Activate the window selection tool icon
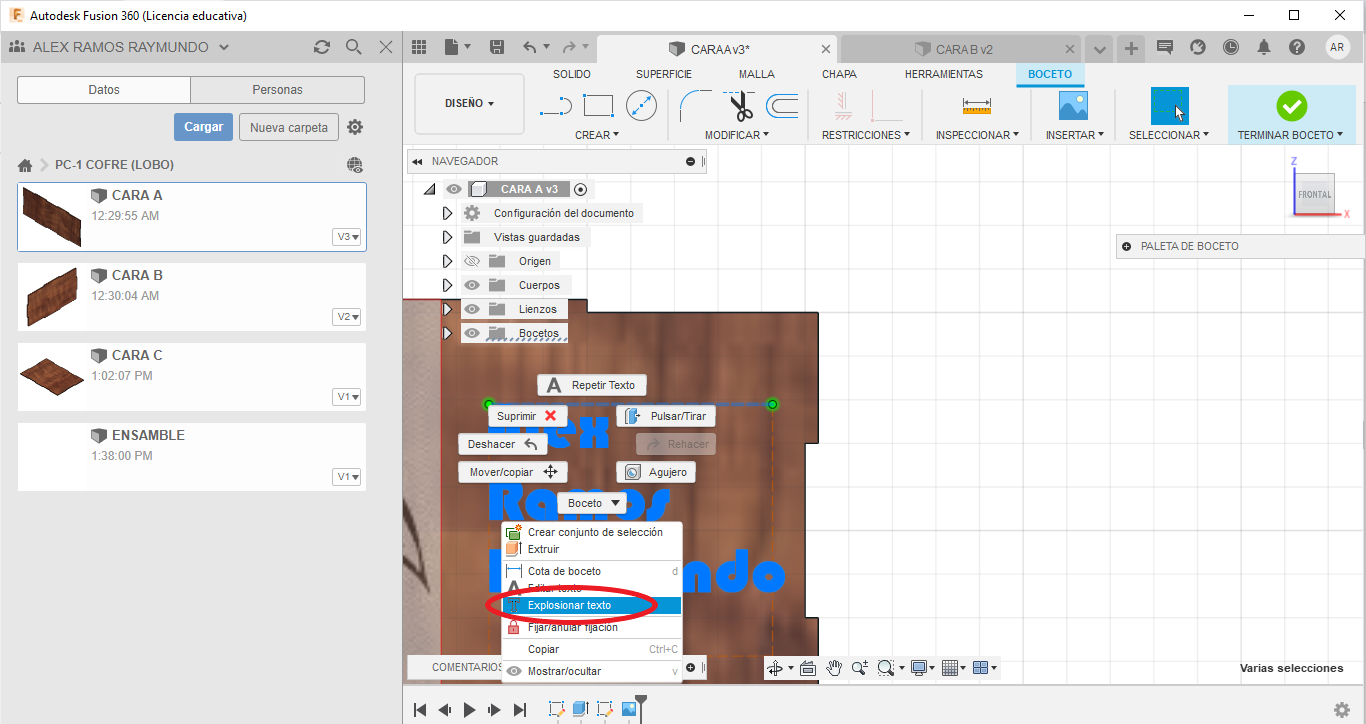The height and width of the screenshot is (724, 1366). (1169, 106)
